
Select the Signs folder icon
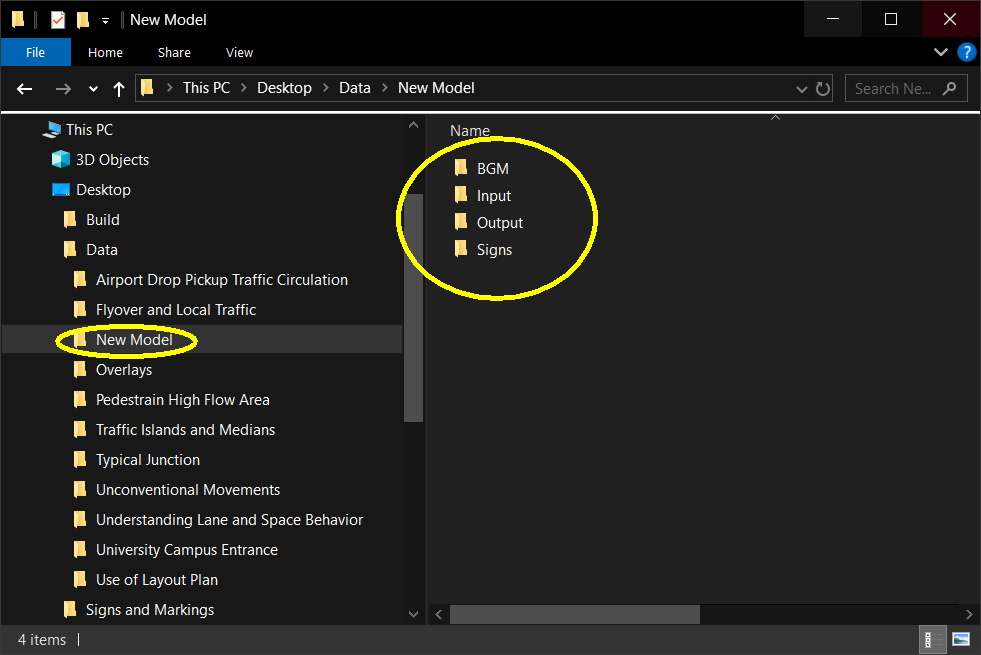tap(461, 250)
